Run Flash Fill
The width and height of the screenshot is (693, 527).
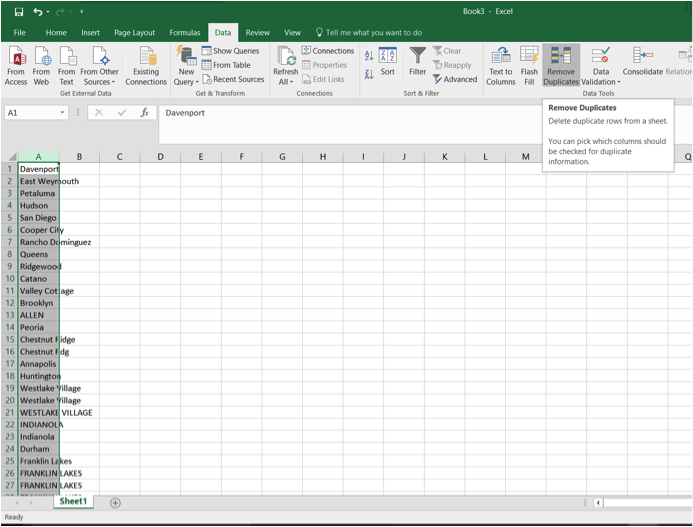pyautogui.click(x=529, y=66)
